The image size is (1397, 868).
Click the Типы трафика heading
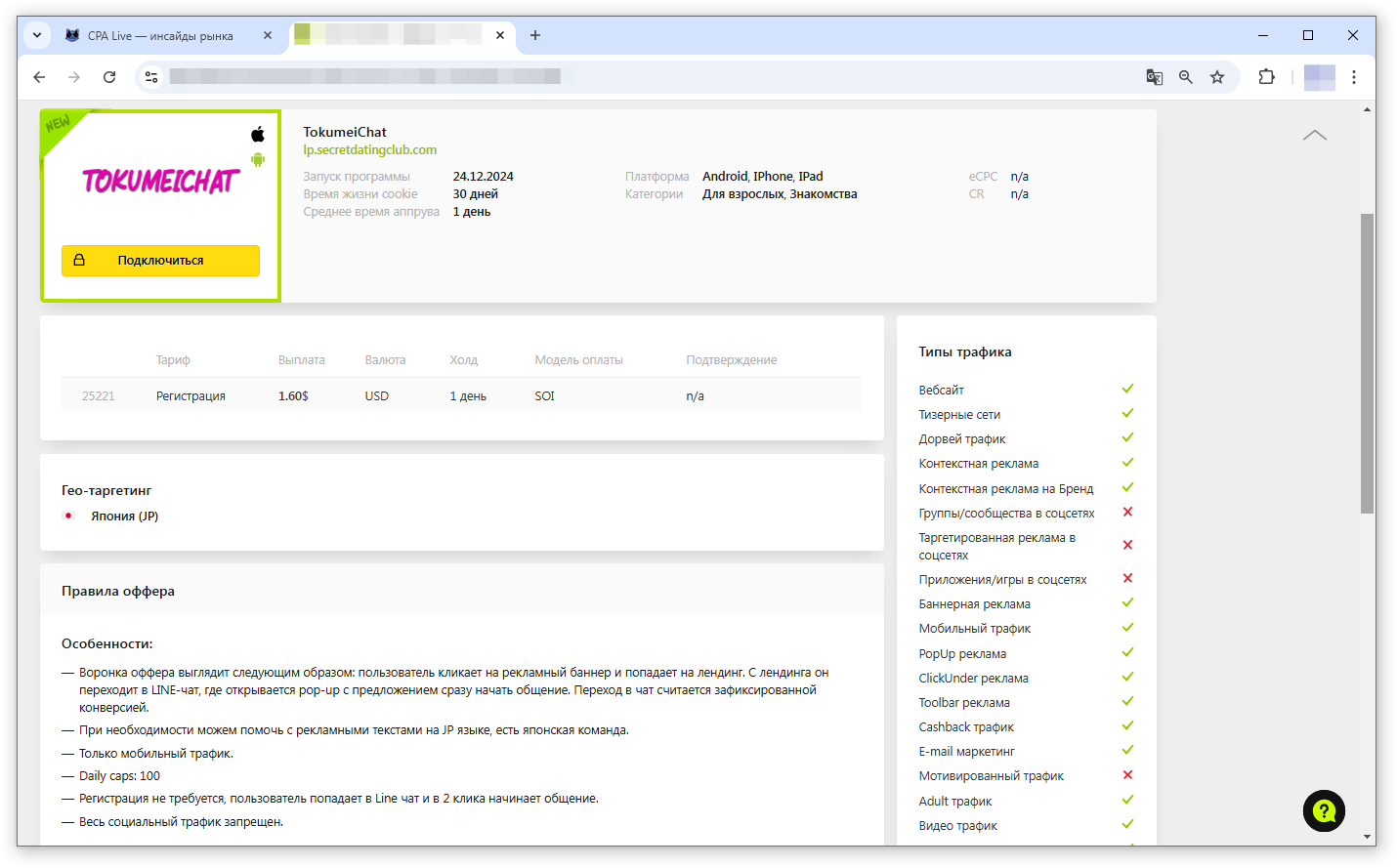pyautogui.click(x=964, y=352)
